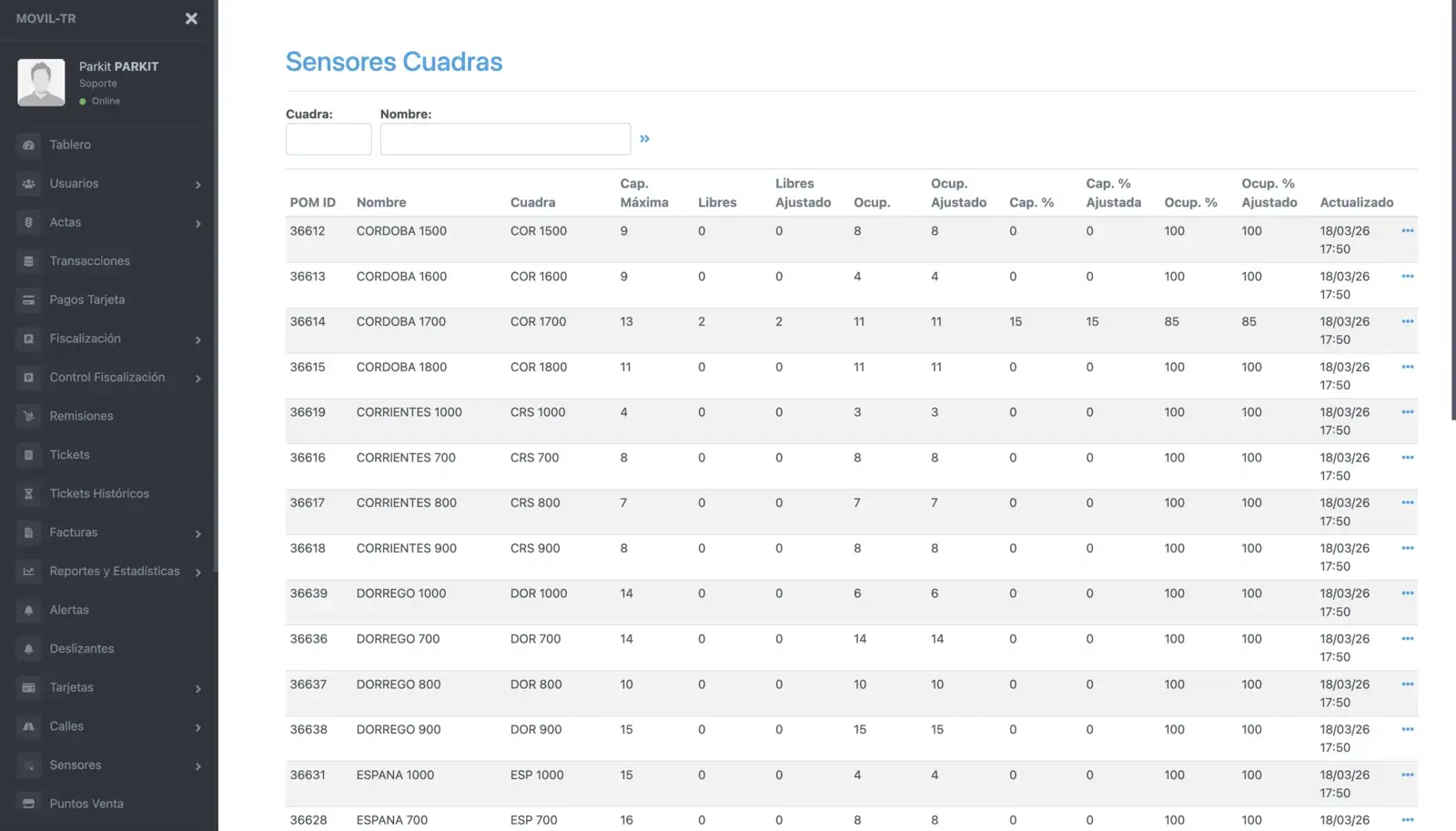
Task: Open row actions for CORDOBA 1500
Action: (1408, 231)
